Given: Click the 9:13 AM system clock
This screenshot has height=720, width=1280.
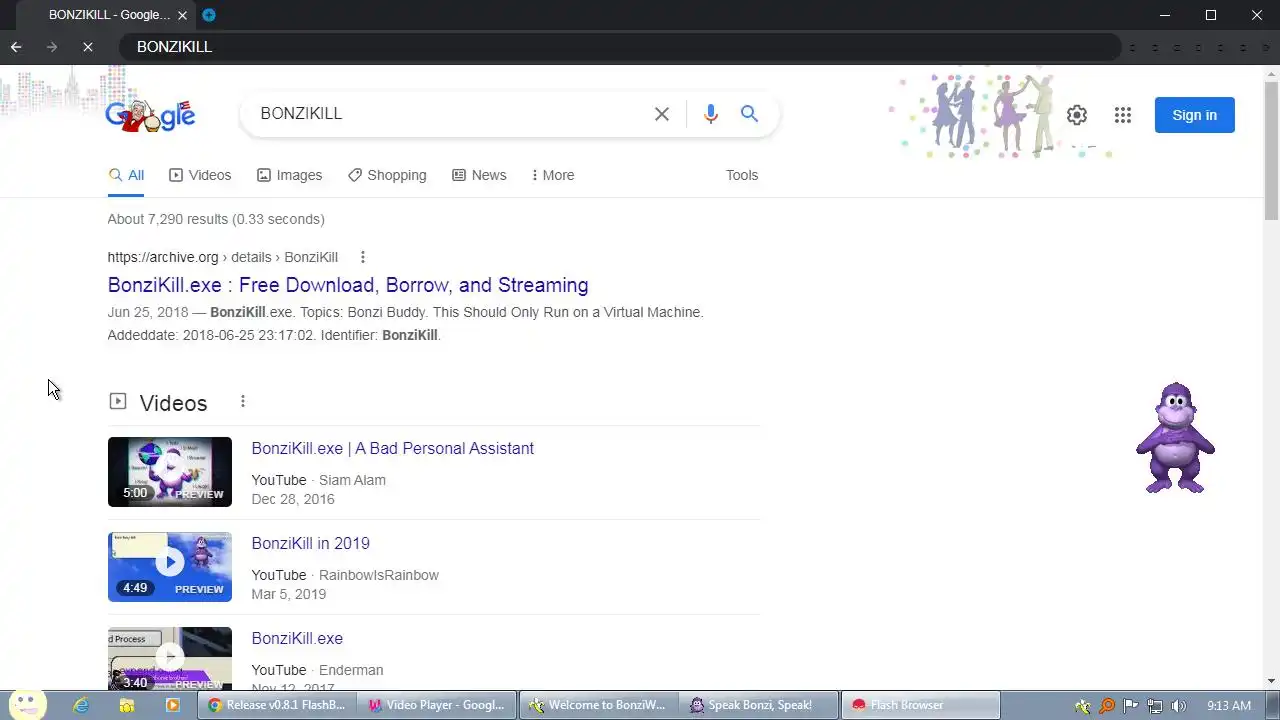Looking at the screenshot, I should click(x=1229, y=706).
